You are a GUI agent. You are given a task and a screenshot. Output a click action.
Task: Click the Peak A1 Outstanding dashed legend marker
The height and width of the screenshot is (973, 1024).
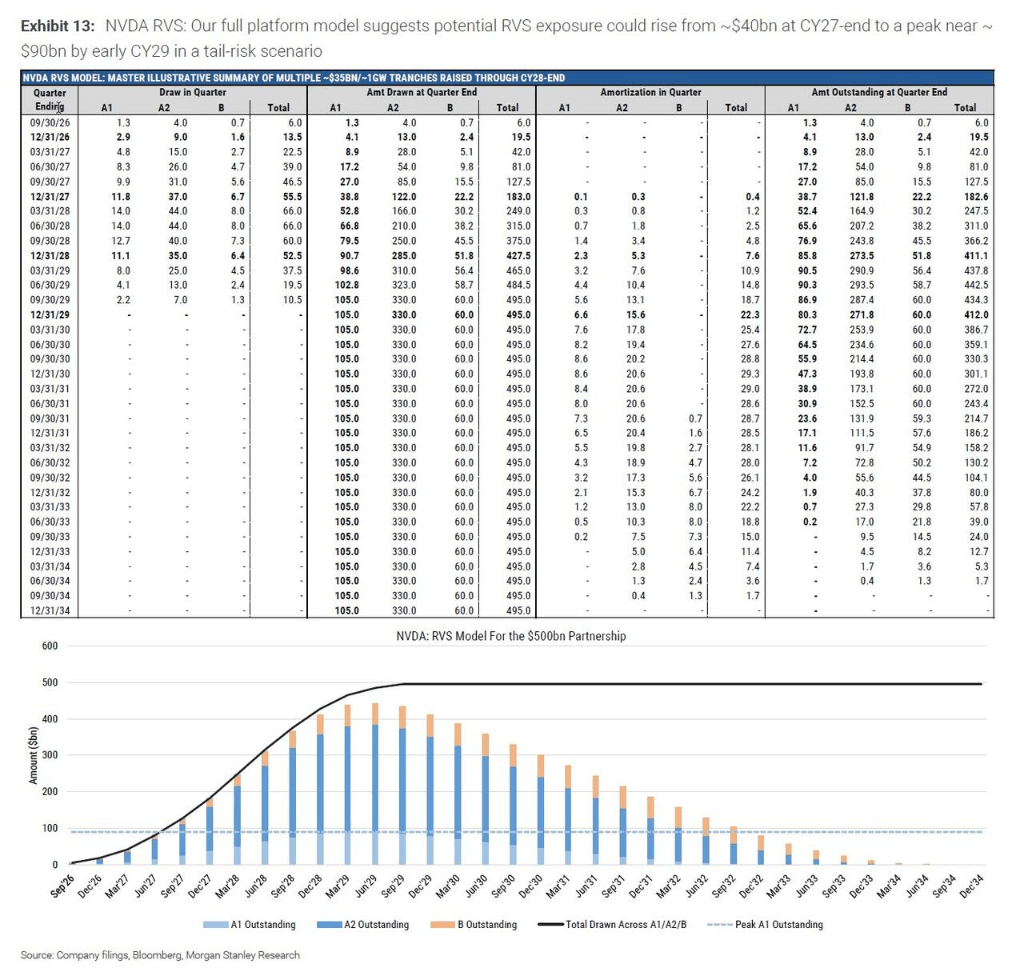[x=720, y=925]
